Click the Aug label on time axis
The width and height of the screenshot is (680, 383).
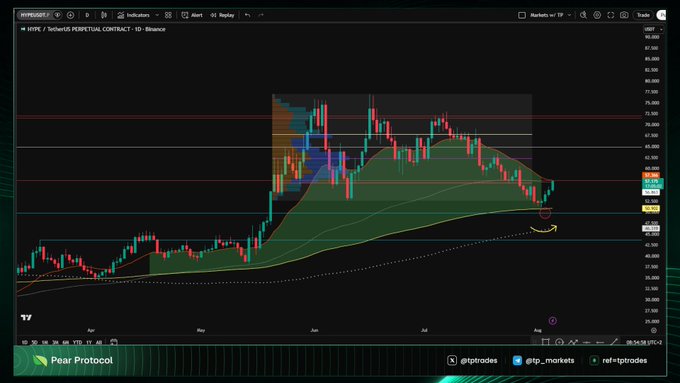coord(538,330)
